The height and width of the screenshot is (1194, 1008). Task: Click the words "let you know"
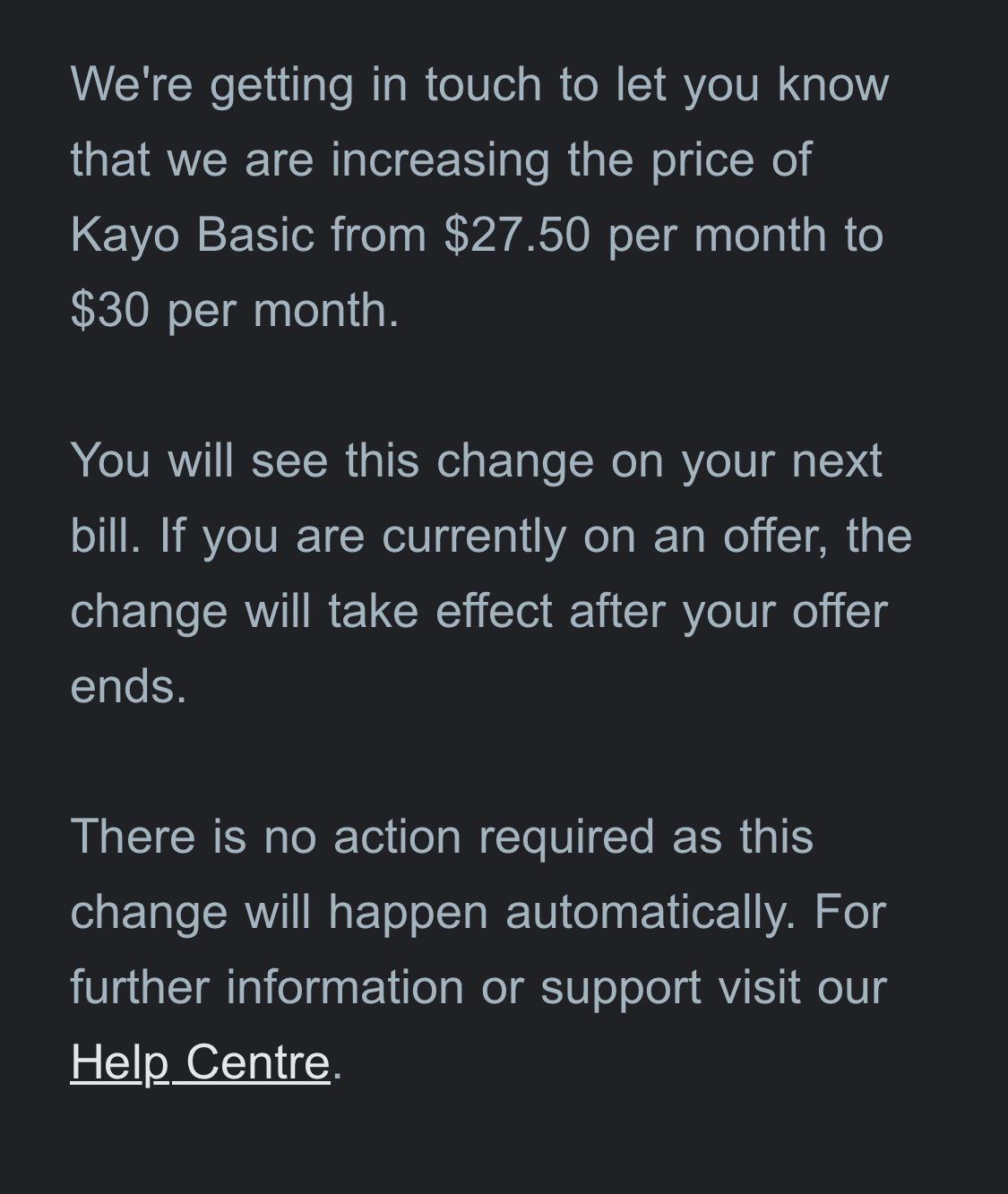(752, 85)
